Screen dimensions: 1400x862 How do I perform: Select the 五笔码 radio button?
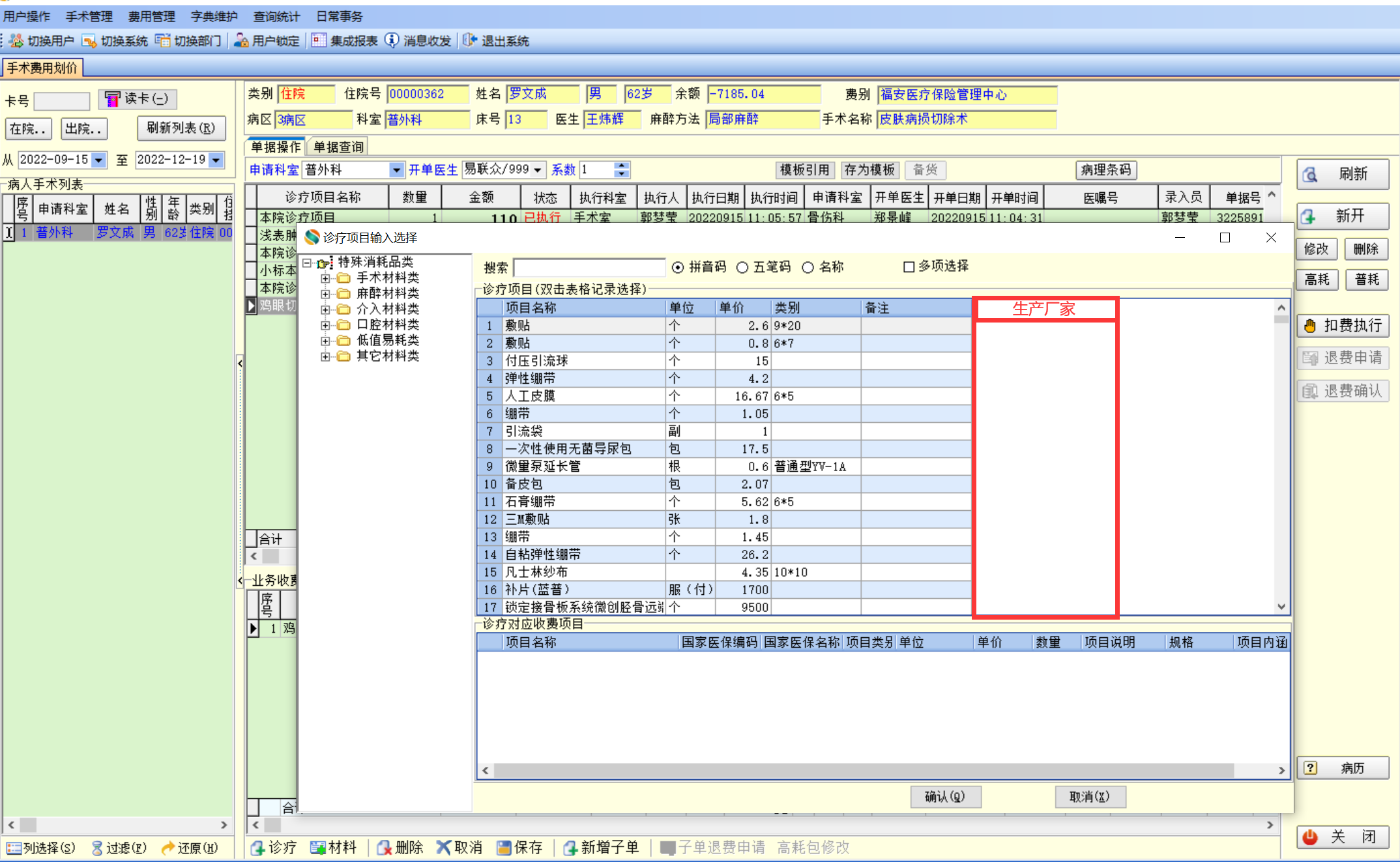tap(742, 267)
